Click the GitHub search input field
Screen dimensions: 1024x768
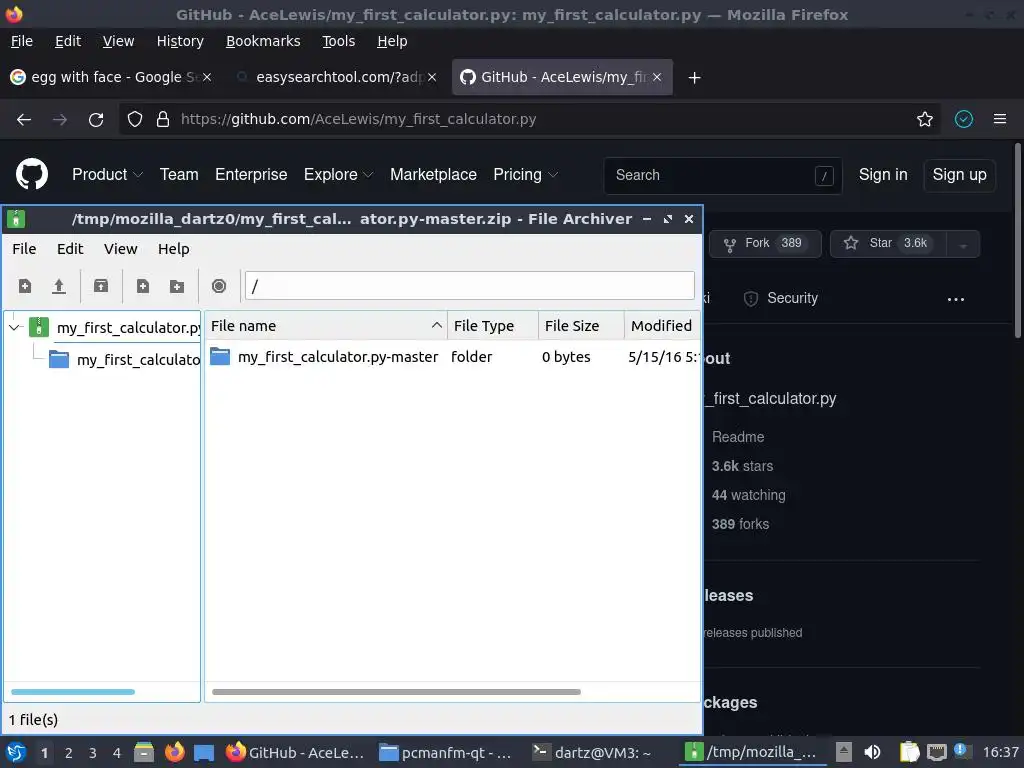[x=723, y=175]
